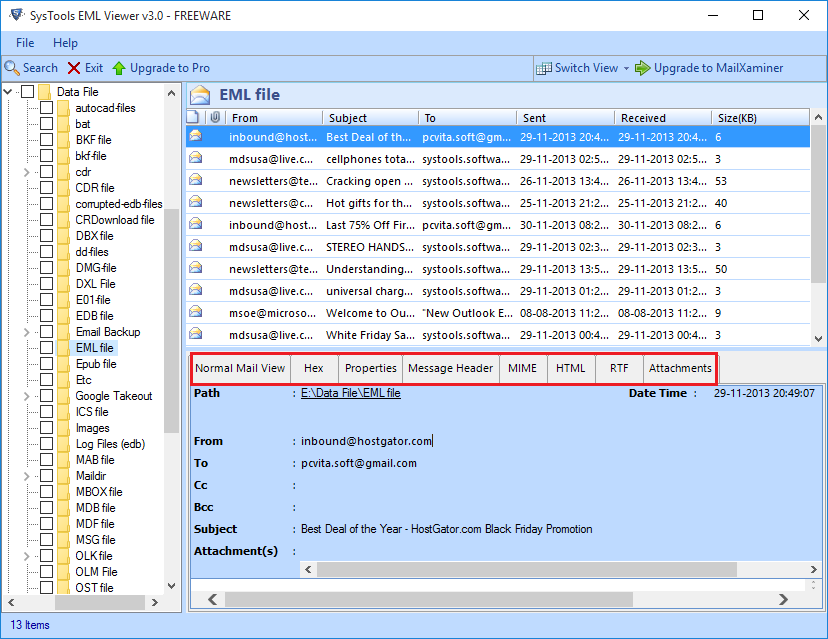This screenshot has width=828, height=639.
Task: Click the Switch View grid icon
Action: (543, 68)
